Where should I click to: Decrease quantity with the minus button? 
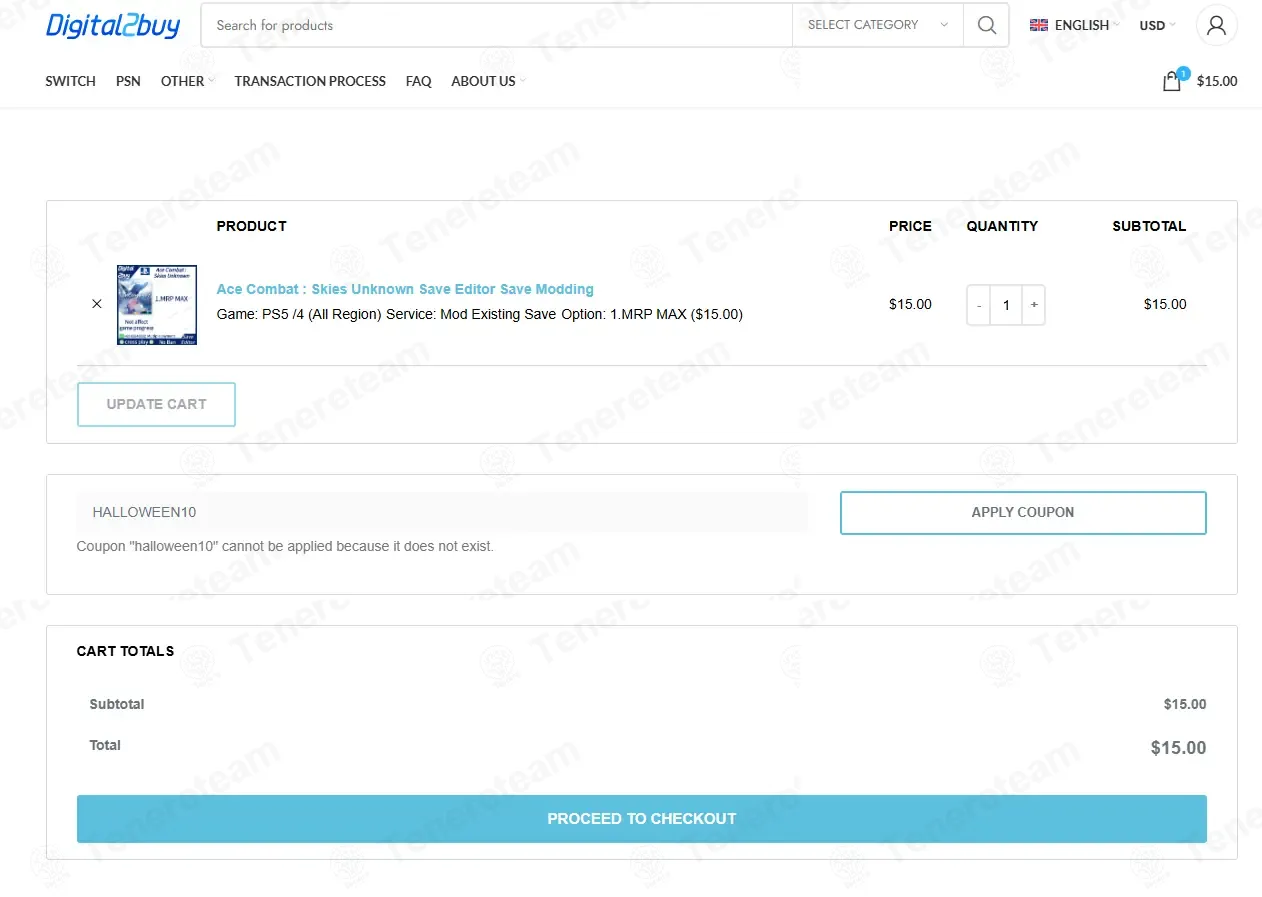979,305
